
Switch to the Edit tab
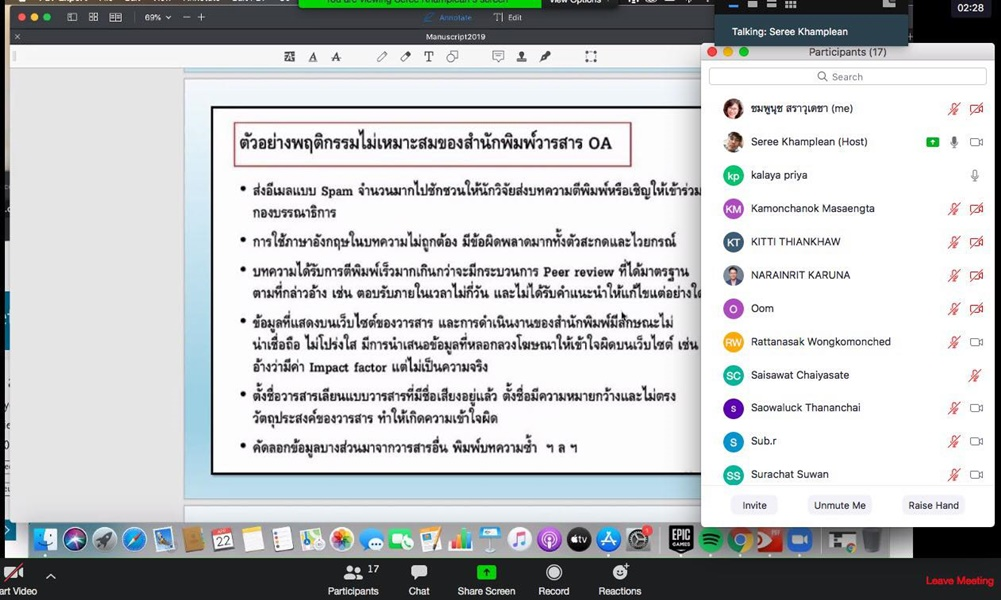(509, 17)
